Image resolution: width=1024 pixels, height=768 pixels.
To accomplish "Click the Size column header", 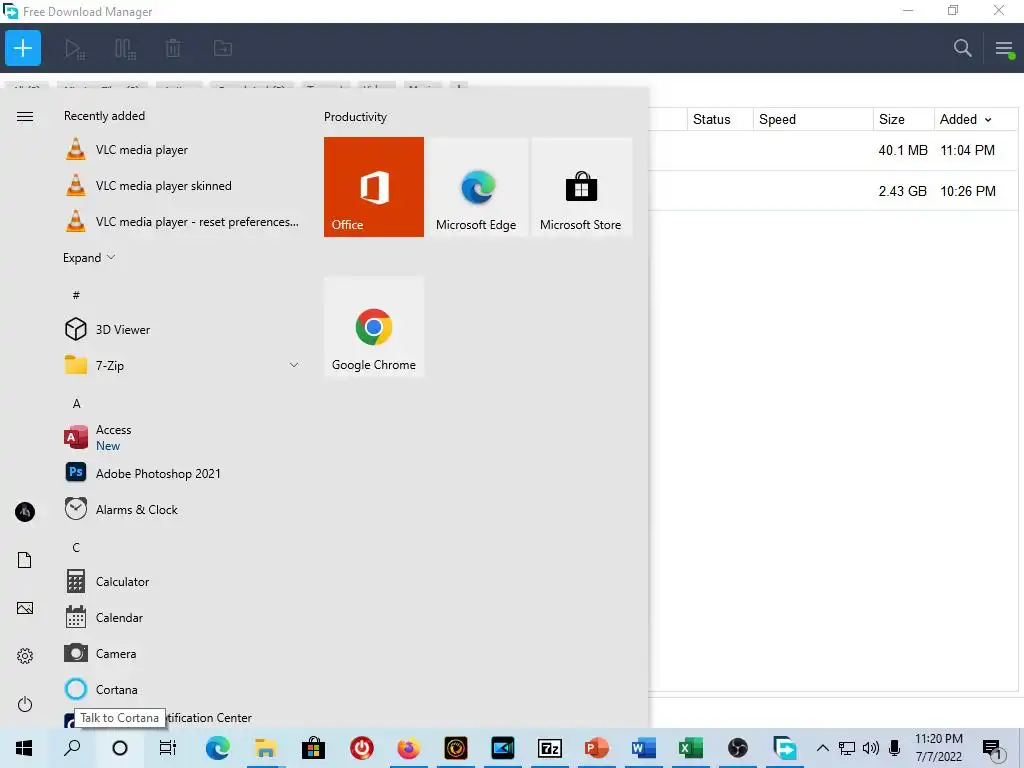I will pos(903,120).
